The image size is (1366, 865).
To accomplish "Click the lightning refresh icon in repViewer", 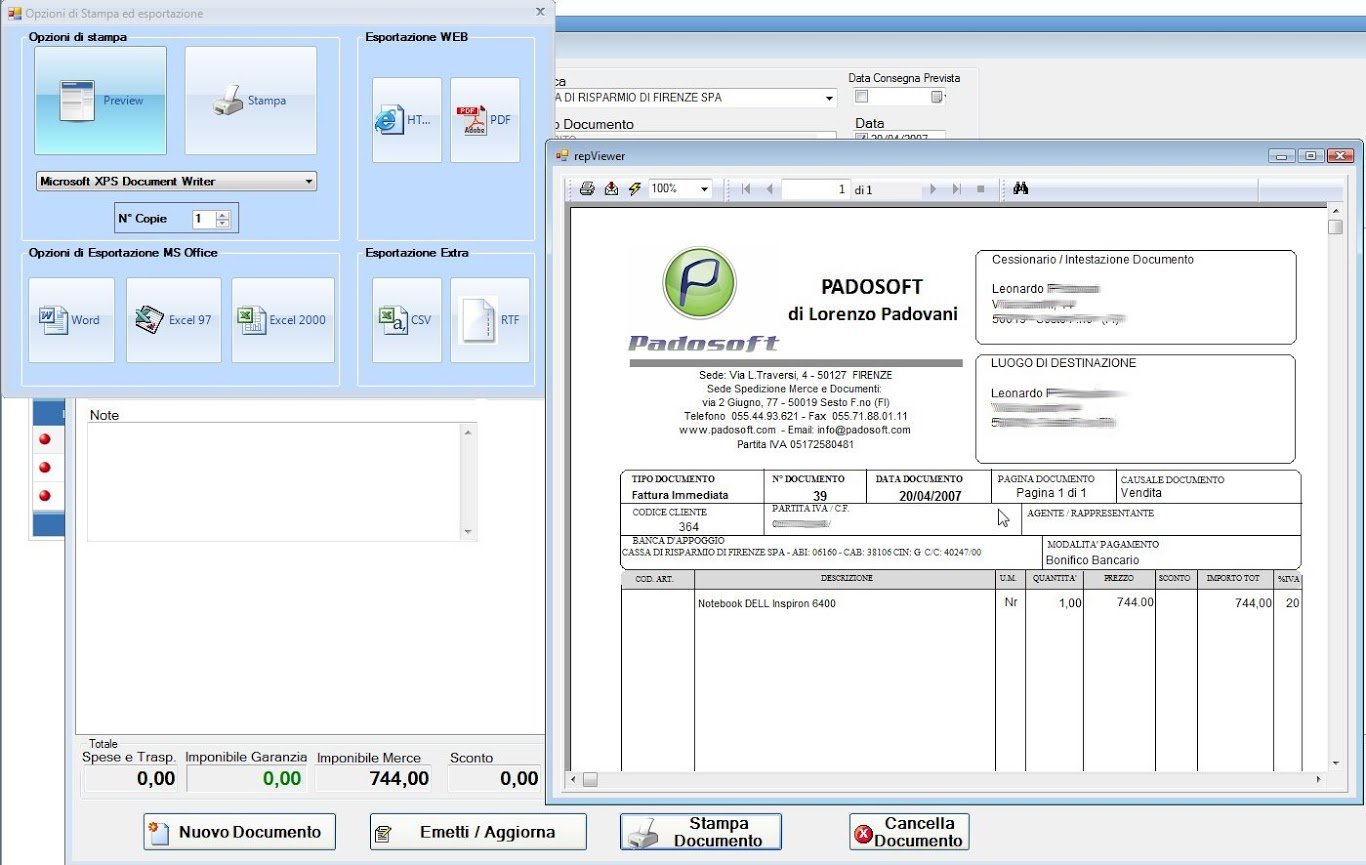I will 634,189.
